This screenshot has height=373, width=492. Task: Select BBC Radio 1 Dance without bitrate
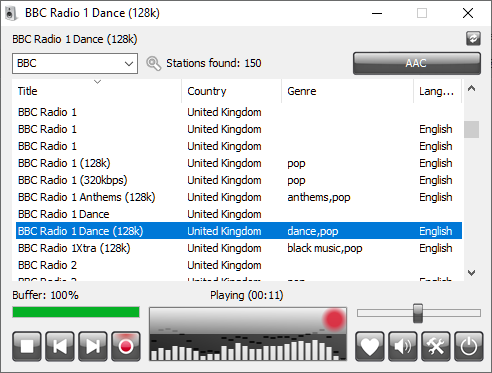click(x=239, y=214)
